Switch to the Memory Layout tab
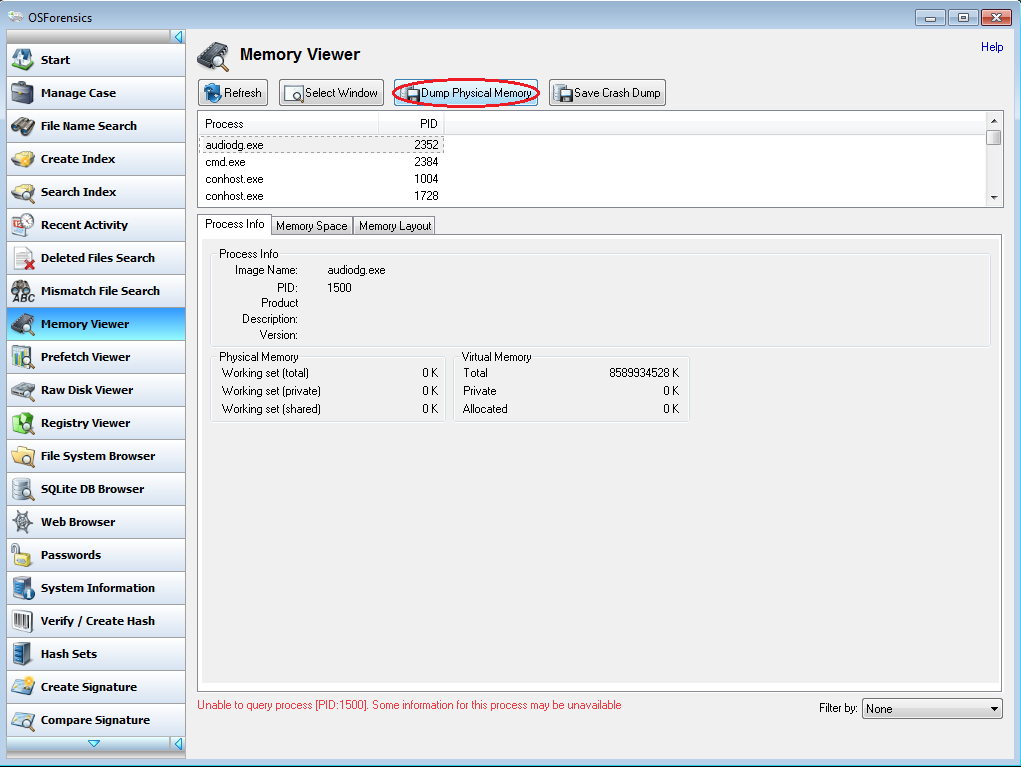Screen dimensions: 1021x767 click(x=395, y=226)
